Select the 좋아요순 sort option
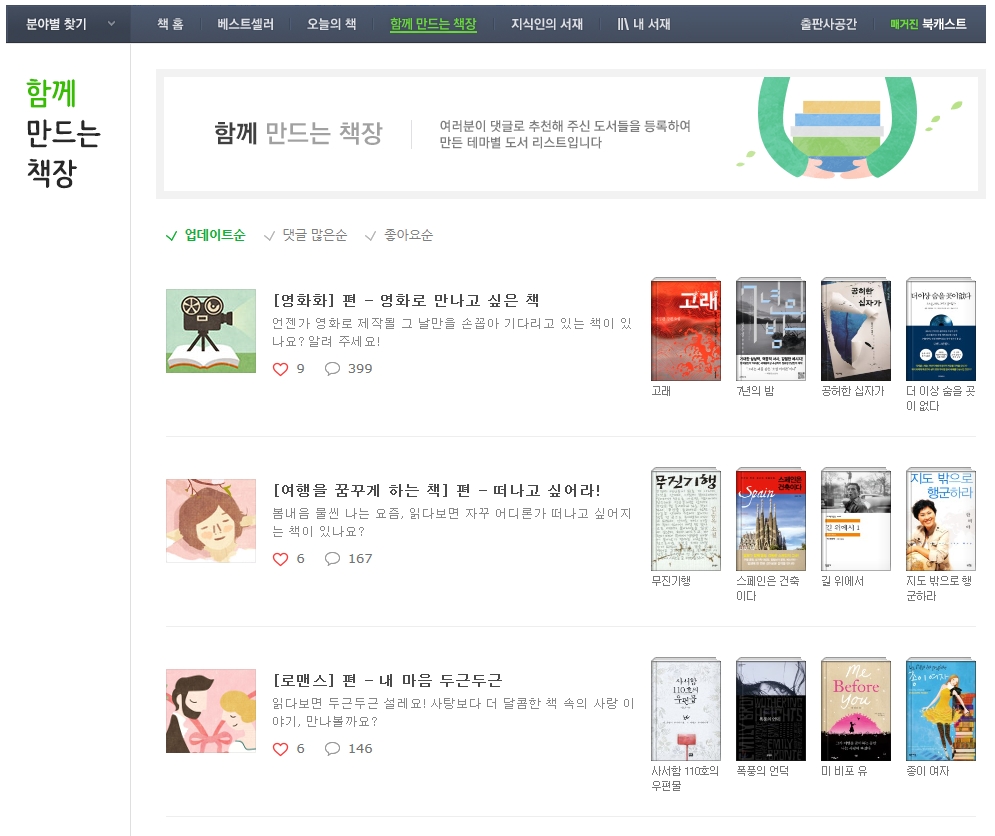The image size is (995, 836). click(399, 236)
